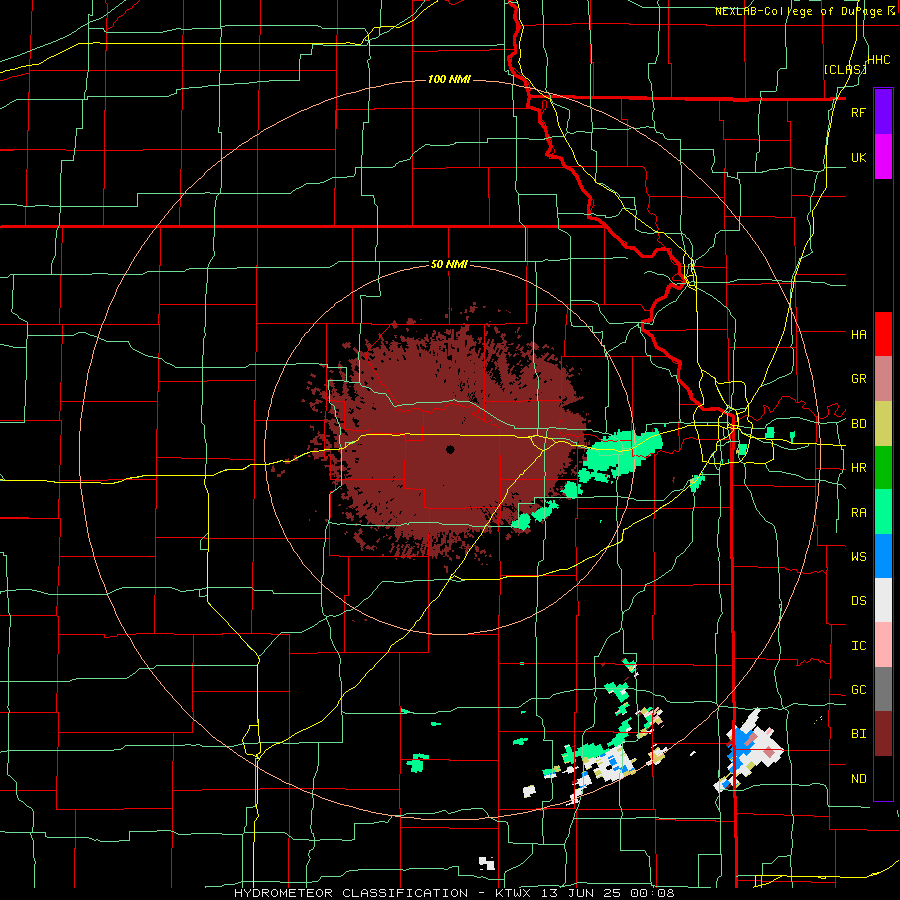
Task: Click the "RA" legend label
Action: 858,513
